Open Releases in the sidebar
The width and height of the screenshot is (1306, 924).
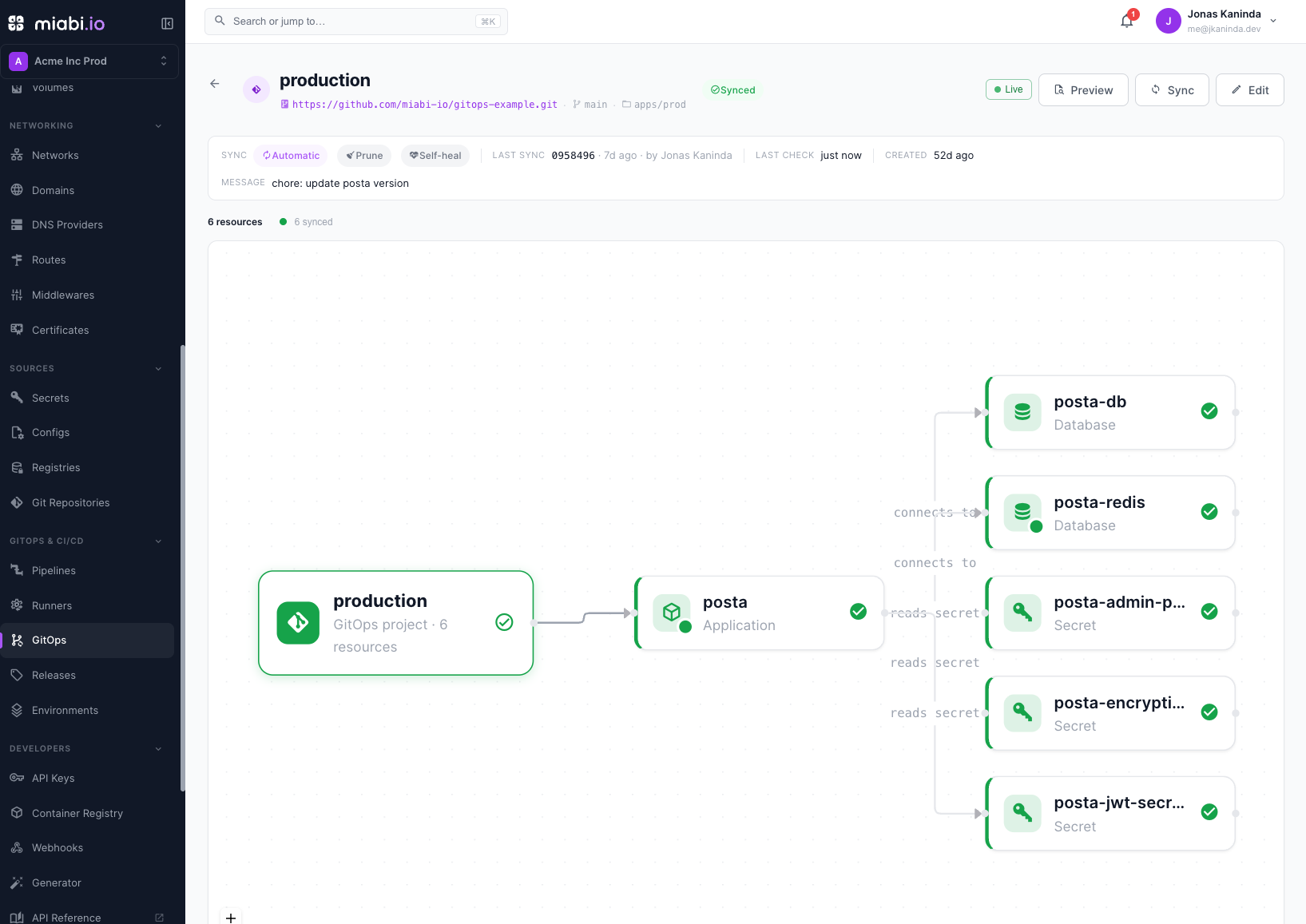[x=87, y=675]
